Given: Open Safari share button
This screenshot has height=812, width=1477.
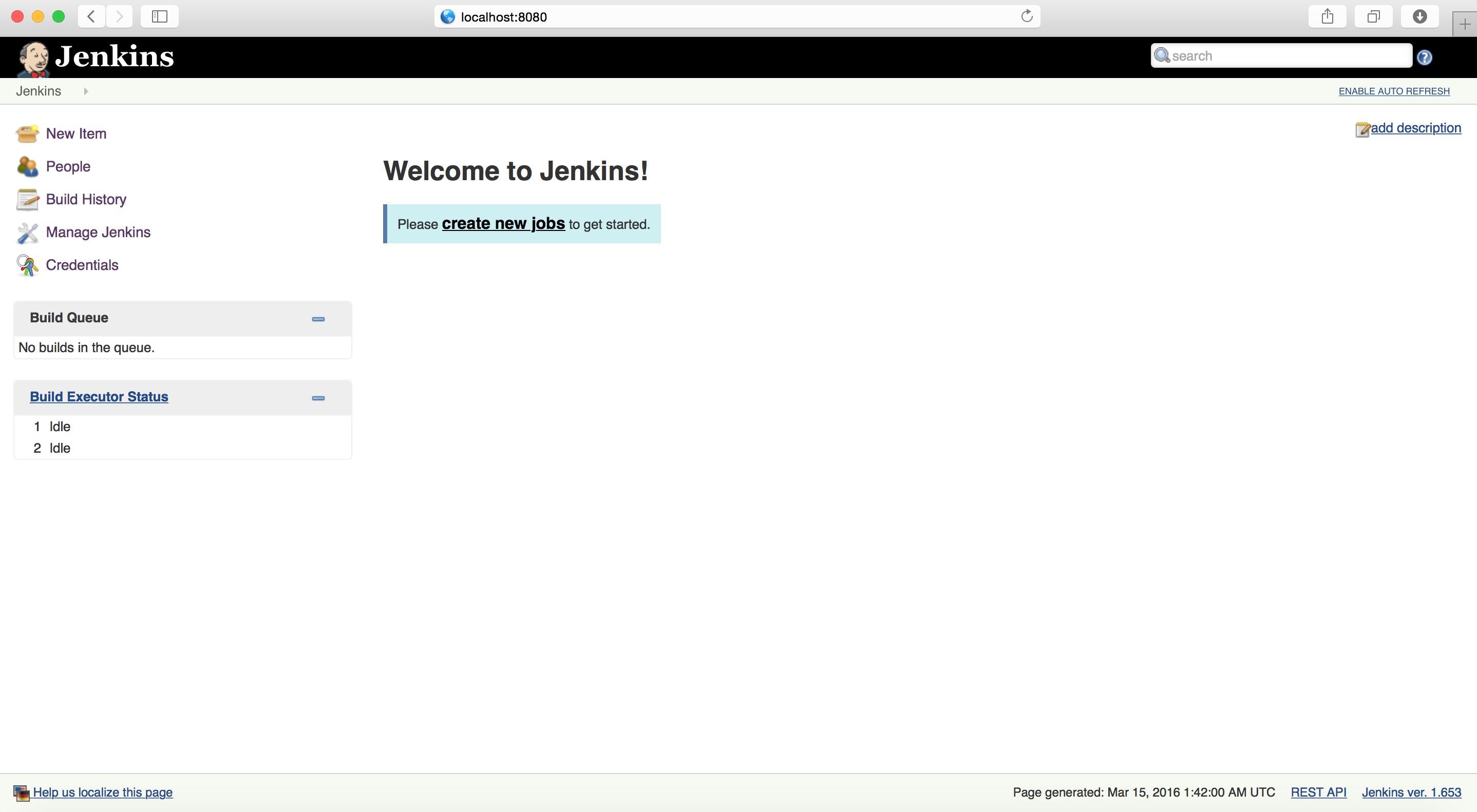Looking at the screenshot, I should pos(1328,16).
